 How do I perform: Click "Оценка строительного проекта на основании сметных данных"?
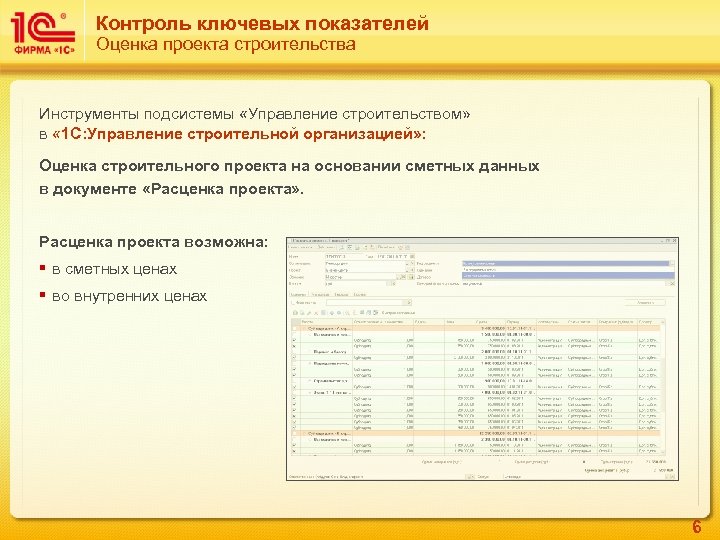pyautogui.click(x=289, y=166)
